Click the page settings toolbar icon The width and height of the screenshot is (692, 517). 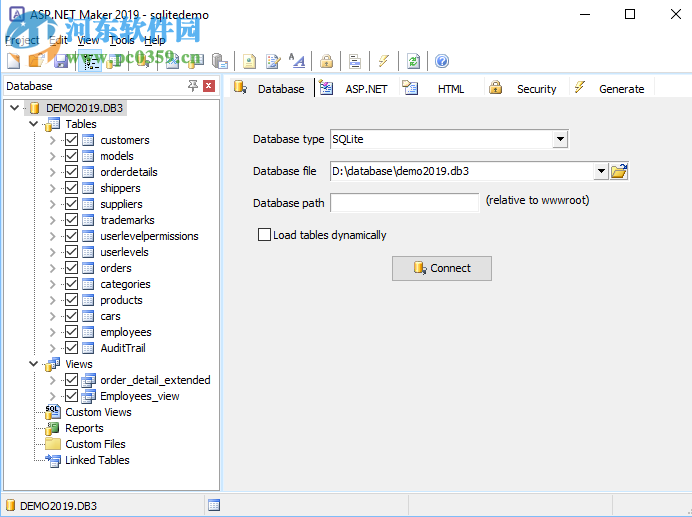249,61
